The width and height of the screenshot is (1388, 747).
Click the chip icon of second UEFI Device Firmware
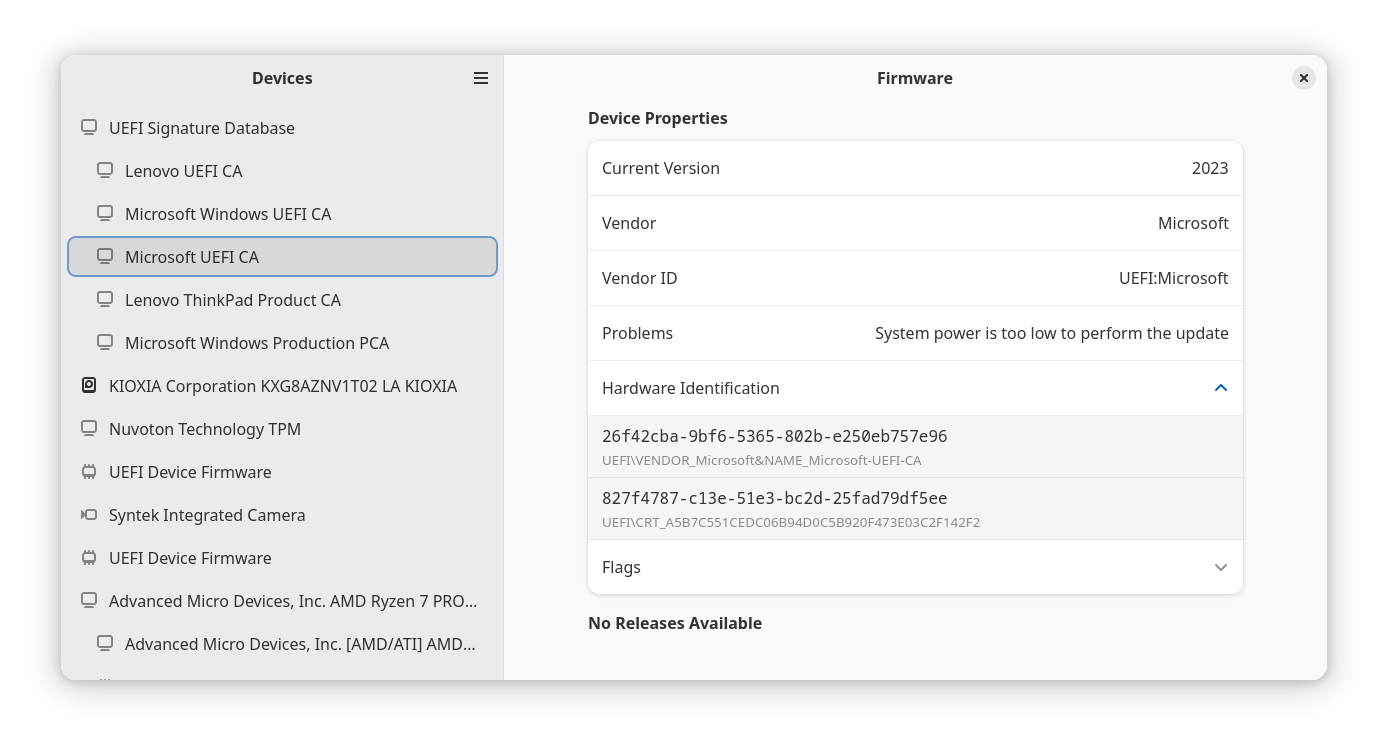[x=89, y=558]
